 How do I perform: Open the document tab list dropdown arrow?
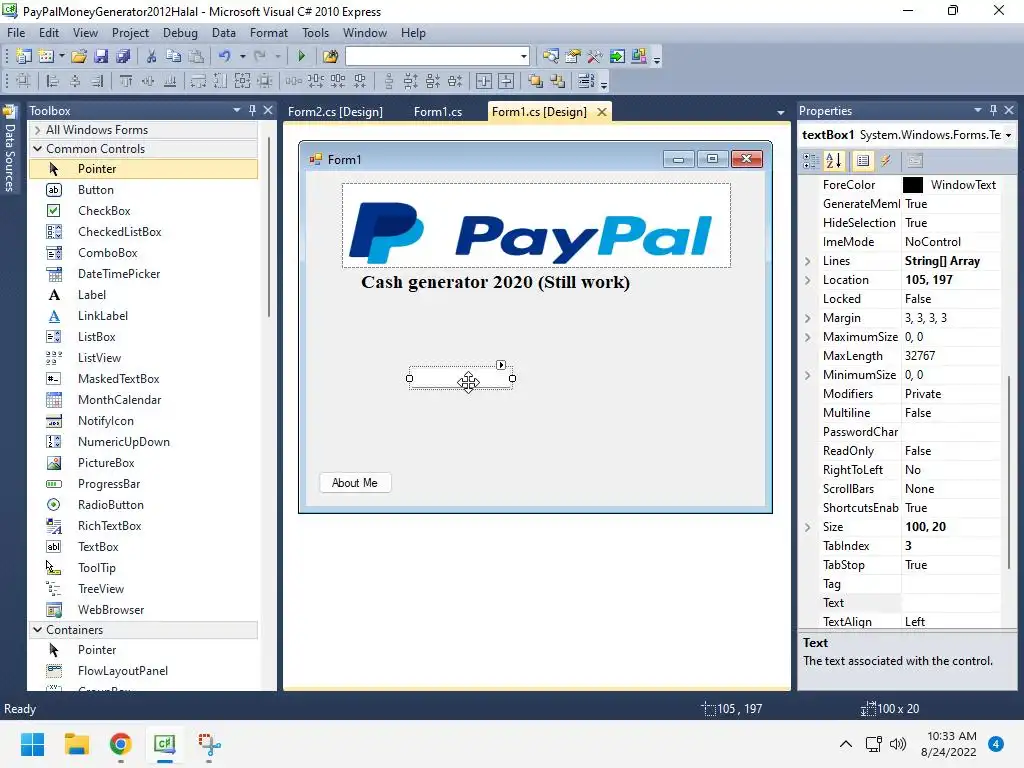click(780, 112)
